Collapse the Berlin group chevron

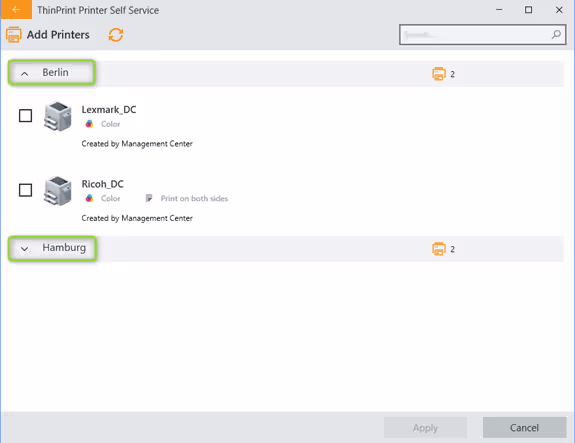pyautogui.click(x=25, y=74)
